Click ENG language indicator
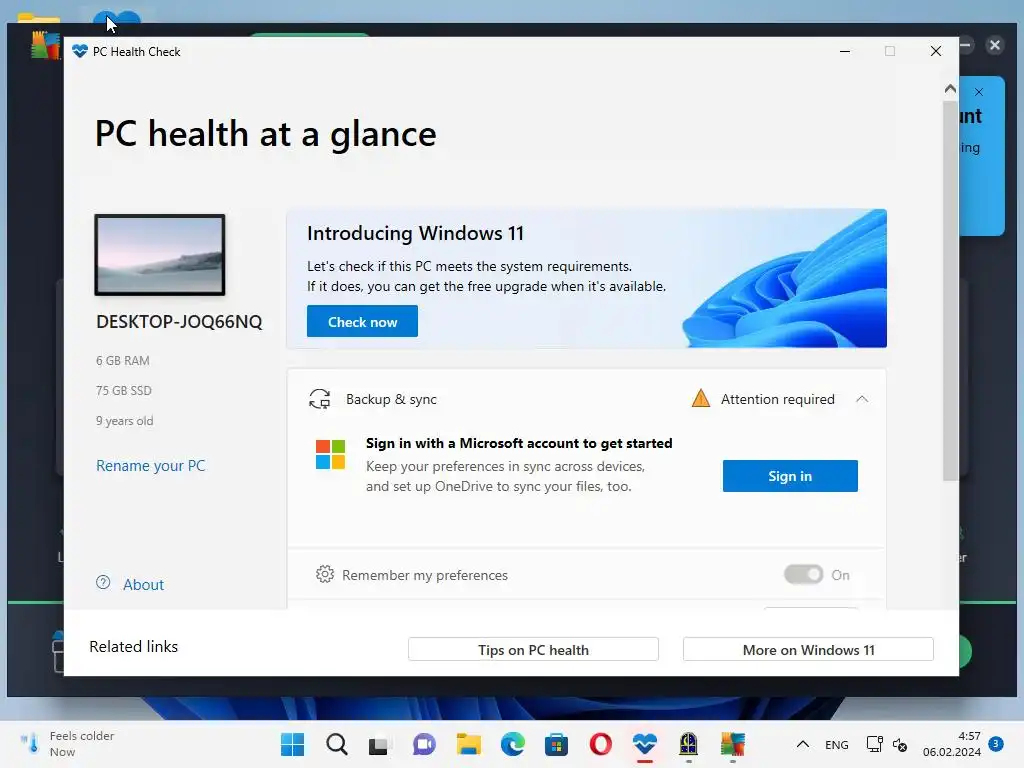Screen dimensions: 1024x768 pyautogui.click(x=837, y=744)
